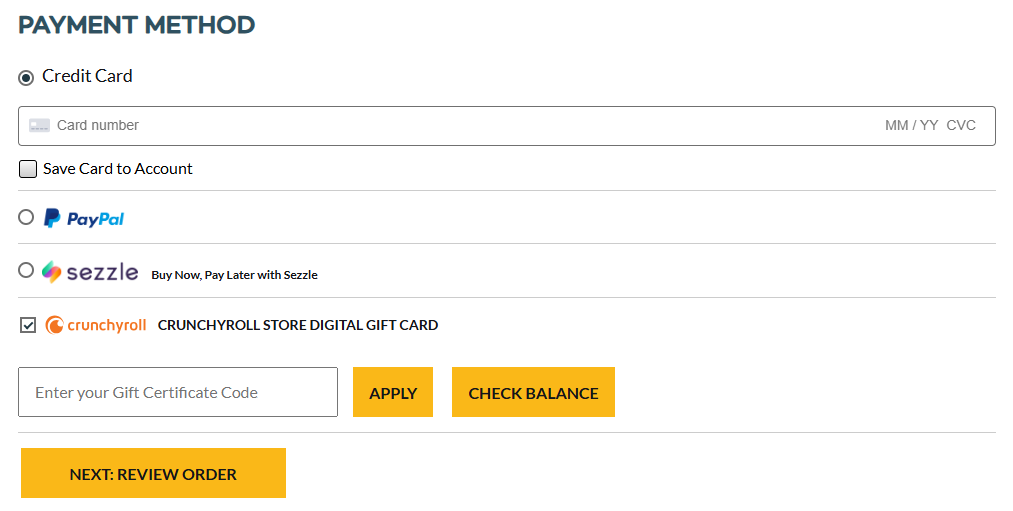Click the Gift Certificate Code input field
1013x511 pixels.
[178, 392]
